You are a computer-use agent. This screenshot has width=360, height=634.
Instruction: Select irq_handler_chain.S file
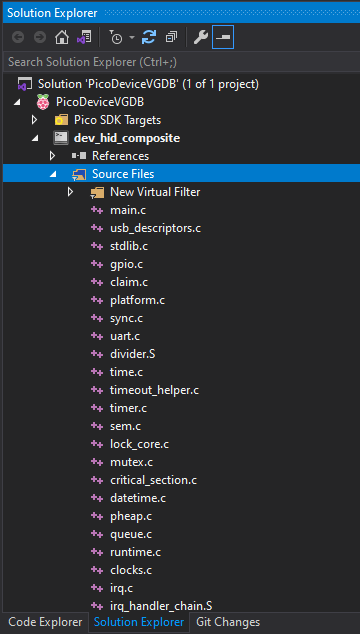(x=161, y=606)
